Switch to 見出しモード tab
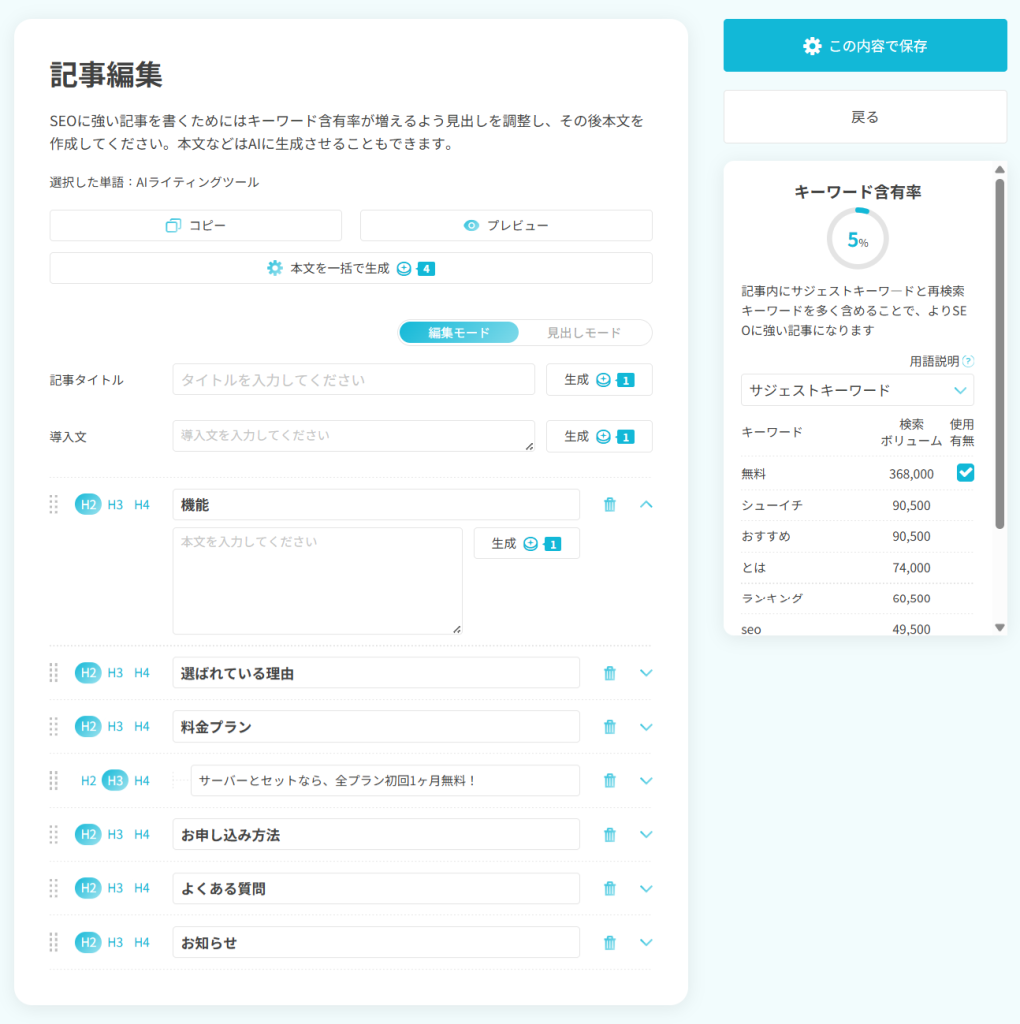Viewport: 1020px width, 1024px height. [584, 333]
